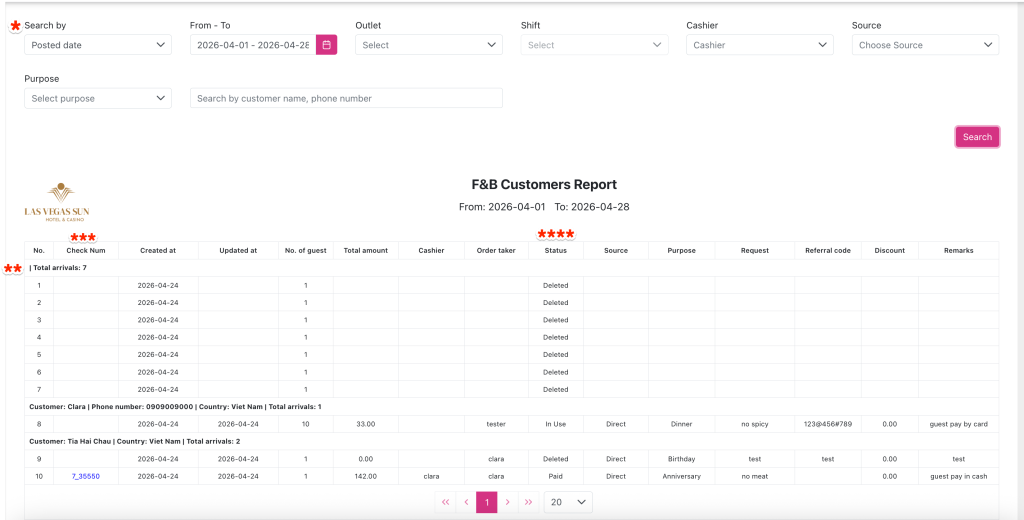Image resolution: width=1024 pixels, height=520 pixels.
Task: Open check number 7_35550 link
Action: point(86,477)
